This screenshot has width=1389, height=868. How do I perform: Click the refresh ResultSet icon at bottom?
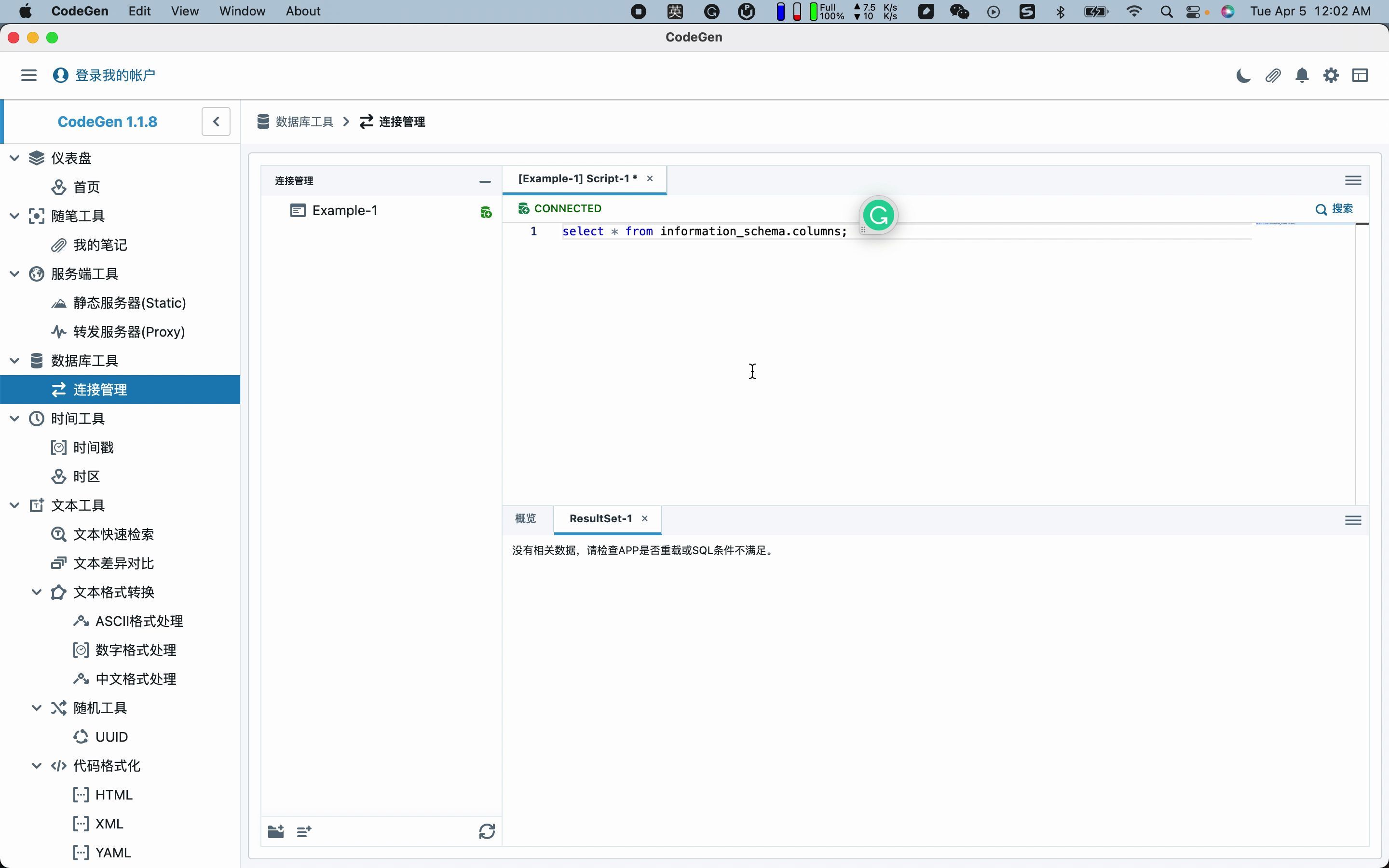(487, 831)
